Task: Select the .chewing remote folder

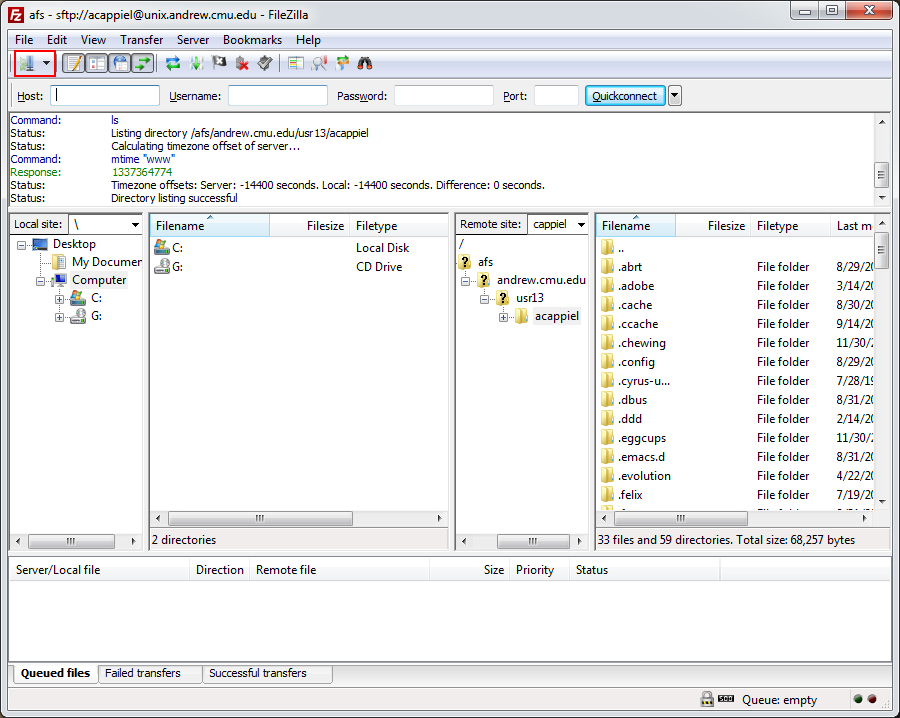Action: click(735, 343)
